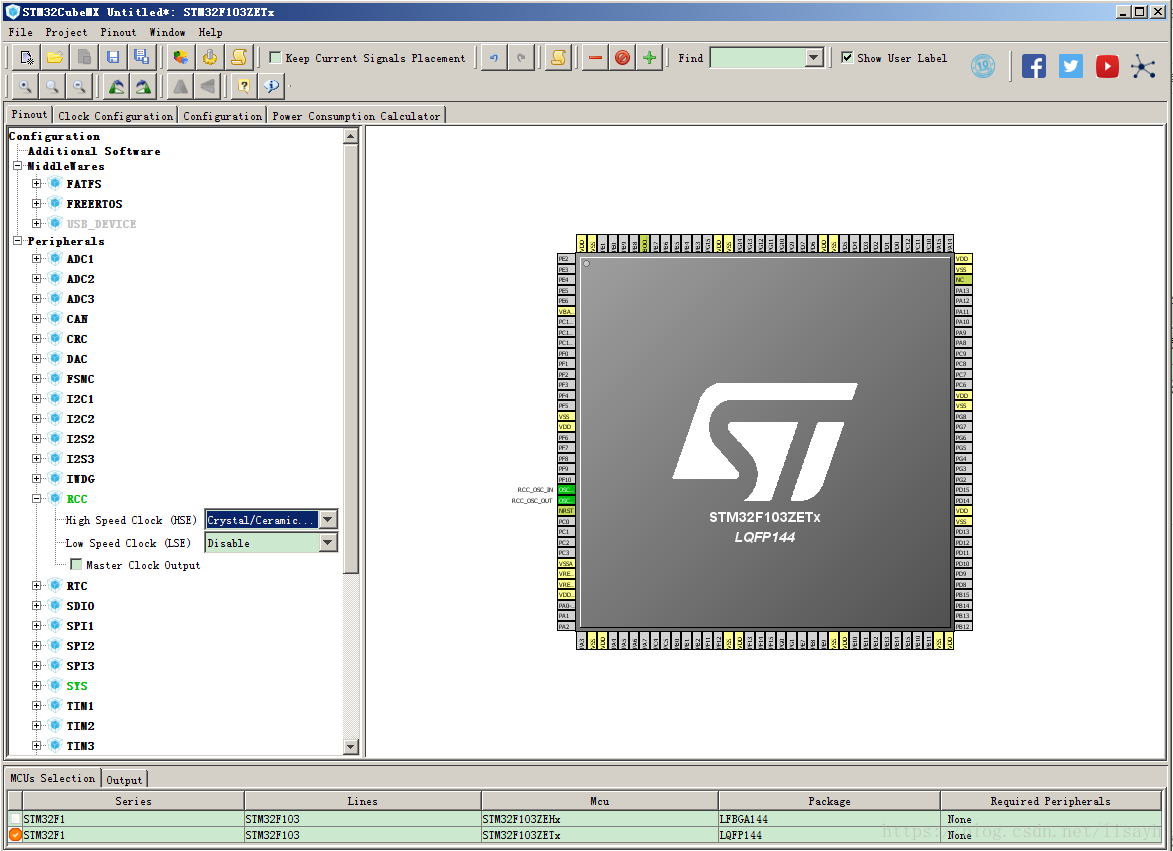
Task: Click the red minus collapse icon
Action: click(595, 58)
